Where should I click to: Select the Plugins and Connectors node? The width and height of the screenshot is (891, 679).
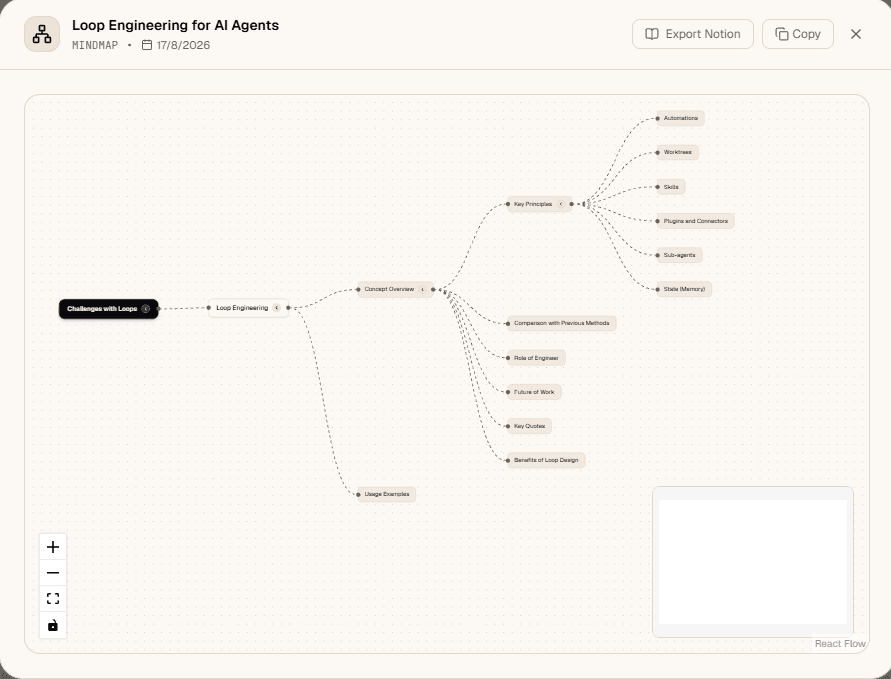point(696,221)
